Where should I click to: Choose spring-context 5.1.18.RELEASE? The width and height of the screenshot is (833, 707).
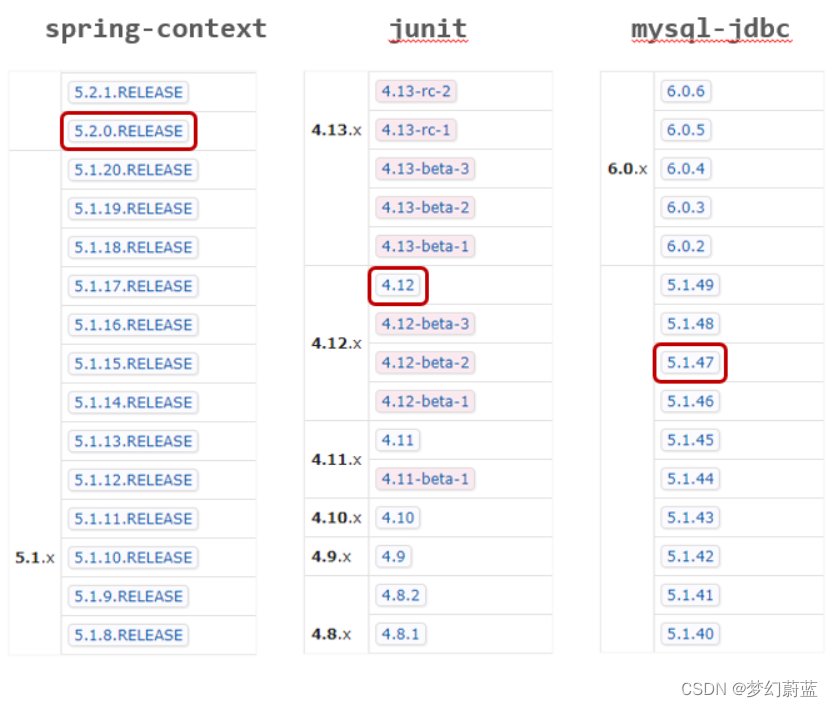[133, 247]
